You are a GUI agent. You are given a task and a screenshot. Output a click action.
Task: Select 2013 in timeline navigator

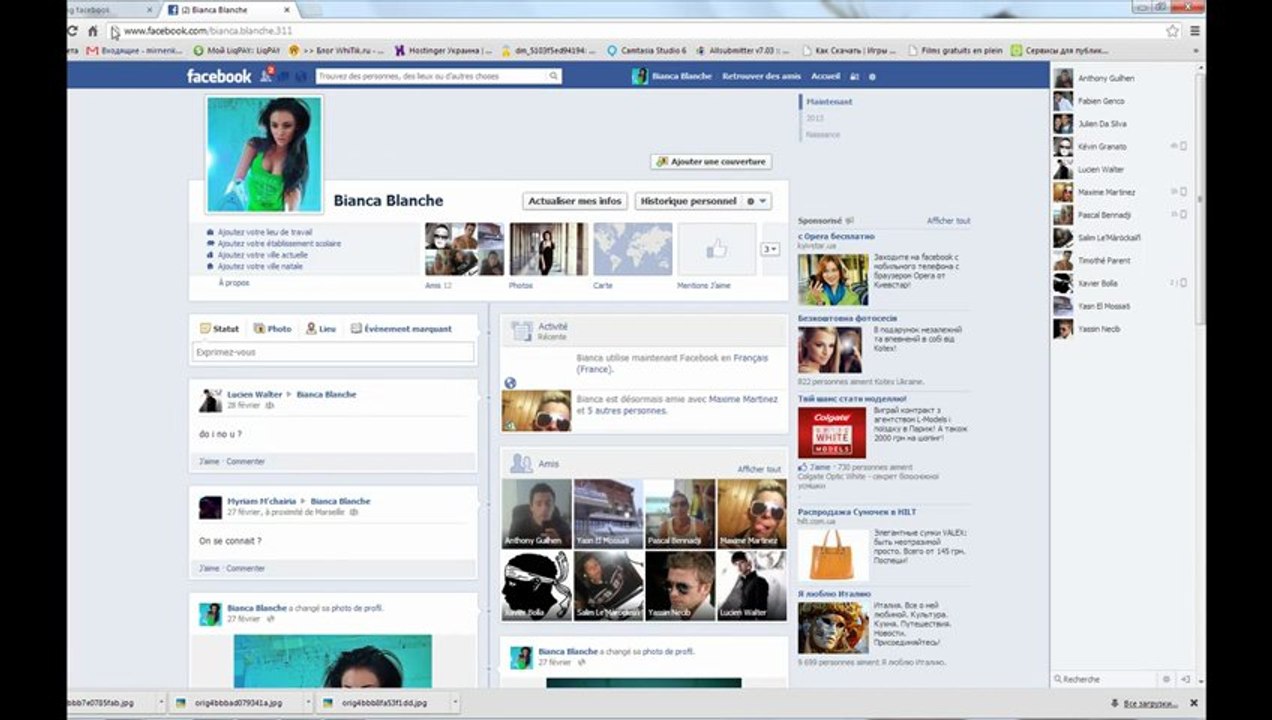[815, 118]
